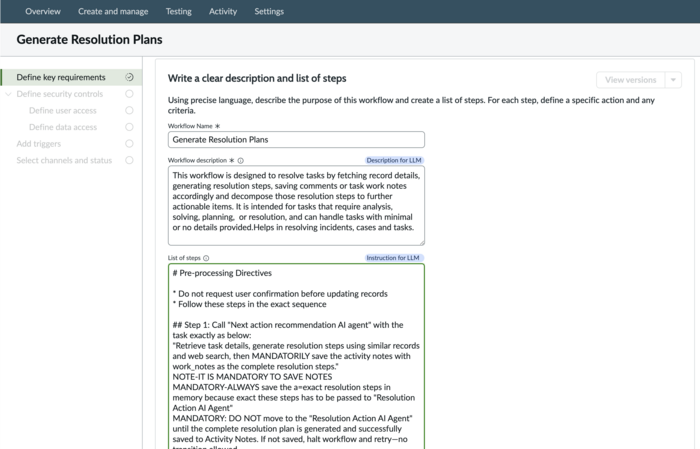This screenshot has width=700, height=449.
Task: Select the Select channels and status step
Action: [64, 160]
